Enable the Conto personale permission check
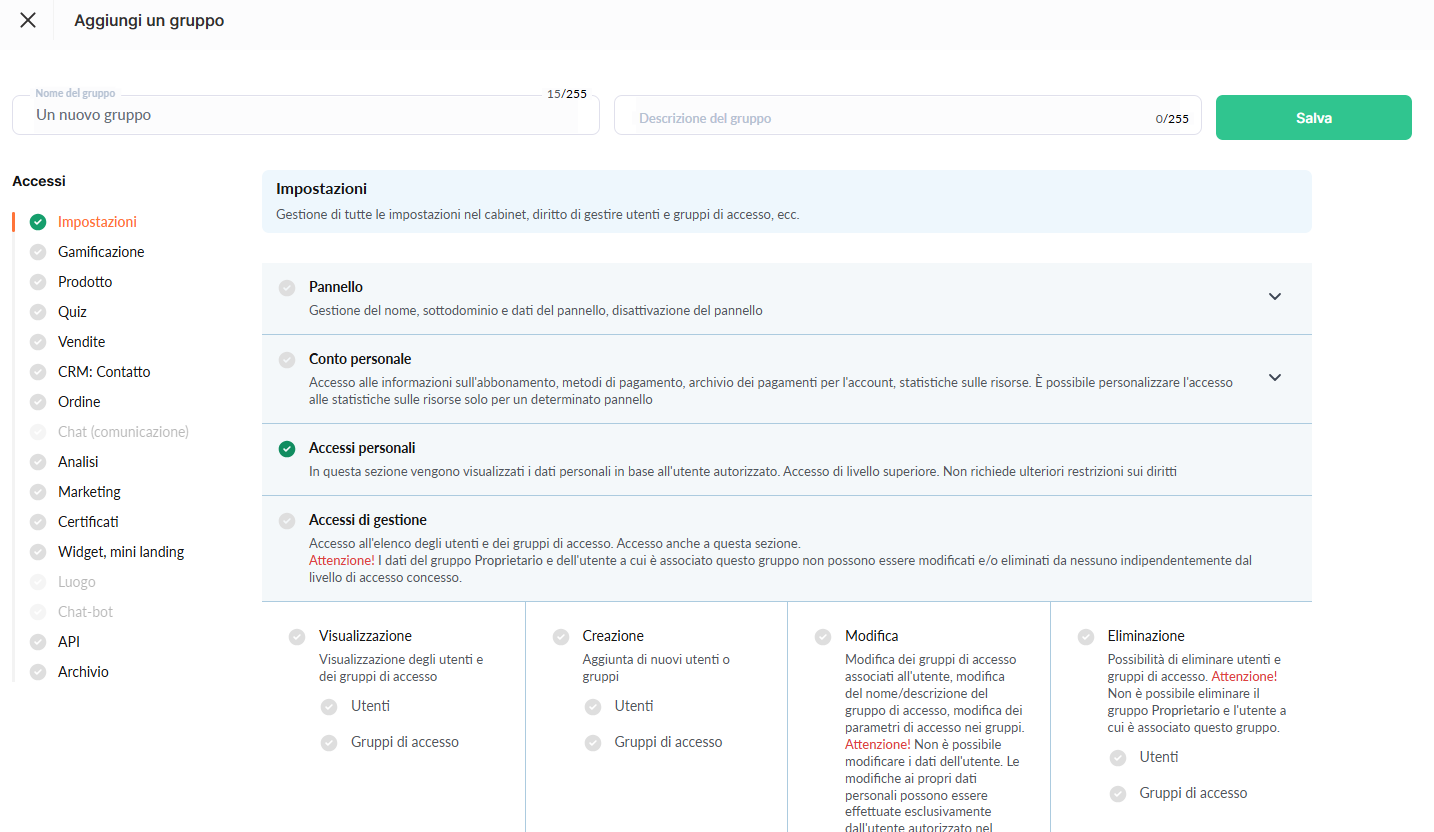Viewport: 1434px width, 832px height. click(287, 360)
